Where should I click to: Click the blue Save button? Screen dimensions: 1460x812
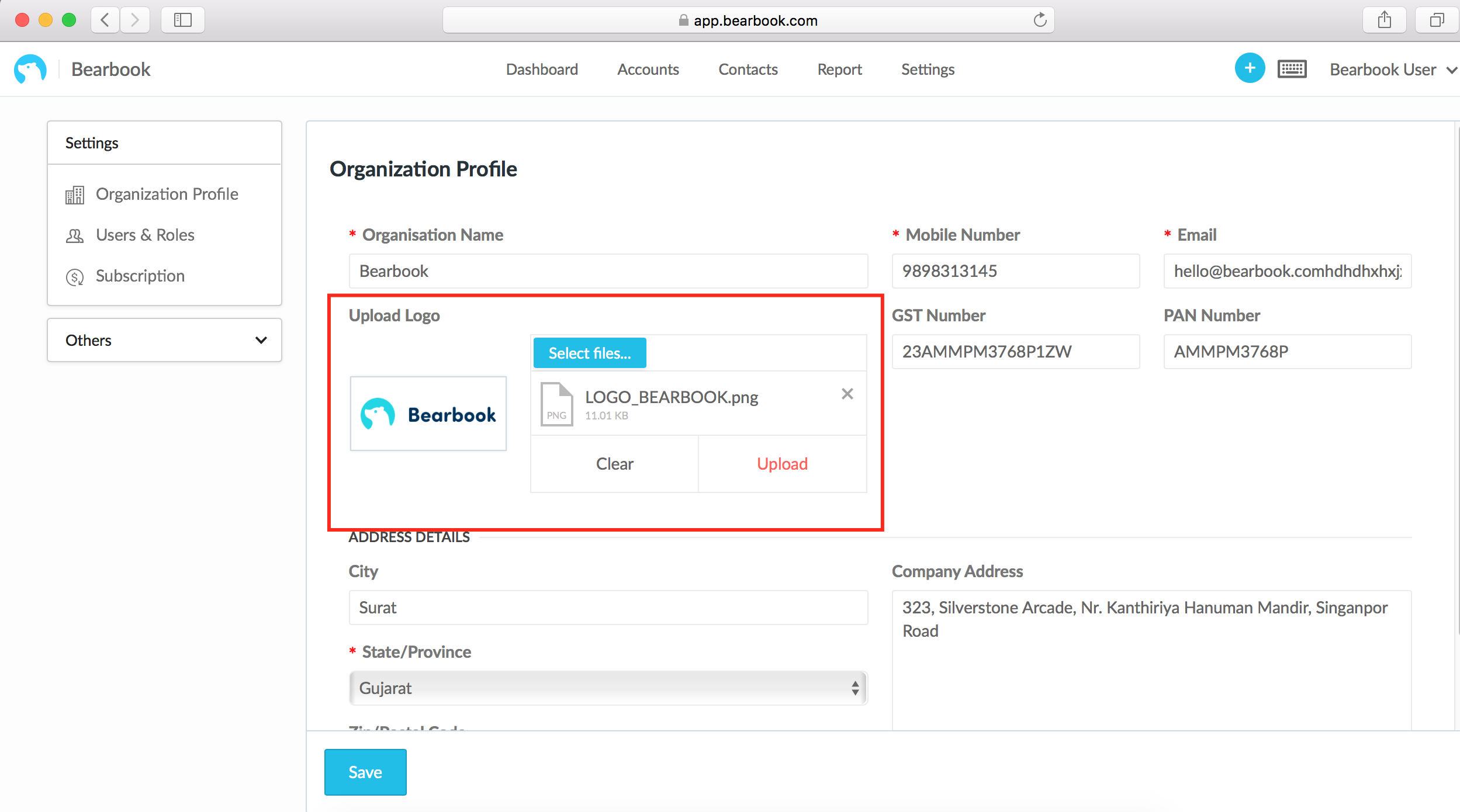pos(365,772)
